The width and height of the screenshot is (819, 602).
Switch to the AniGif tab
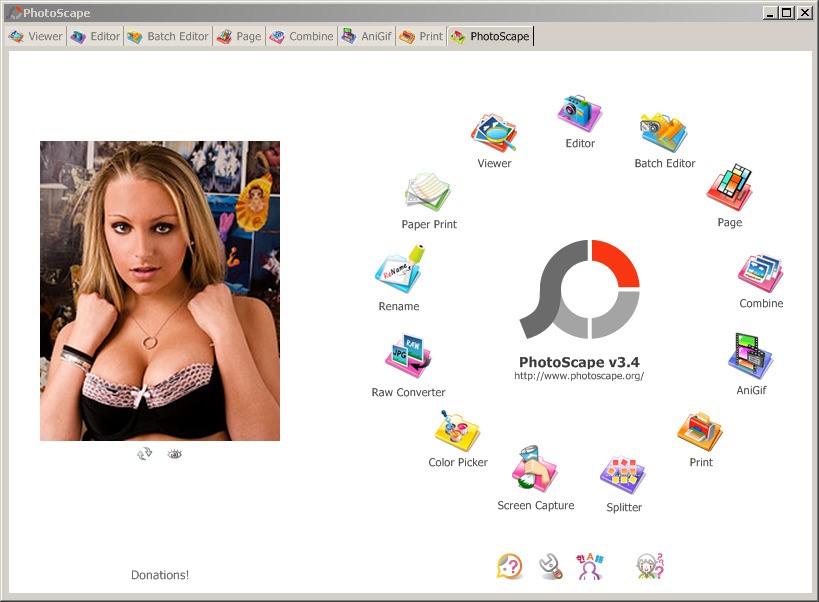click(x=367, y=37)
